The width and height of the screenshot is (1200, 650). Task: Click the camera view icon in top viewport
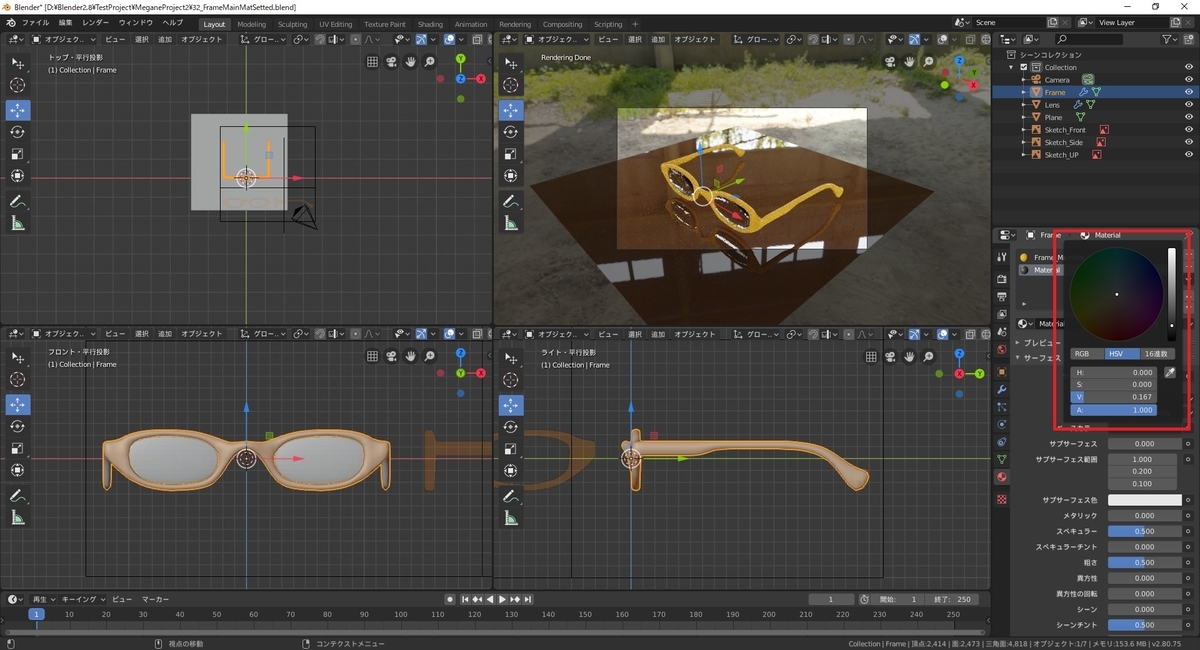(x=392, y=62)
